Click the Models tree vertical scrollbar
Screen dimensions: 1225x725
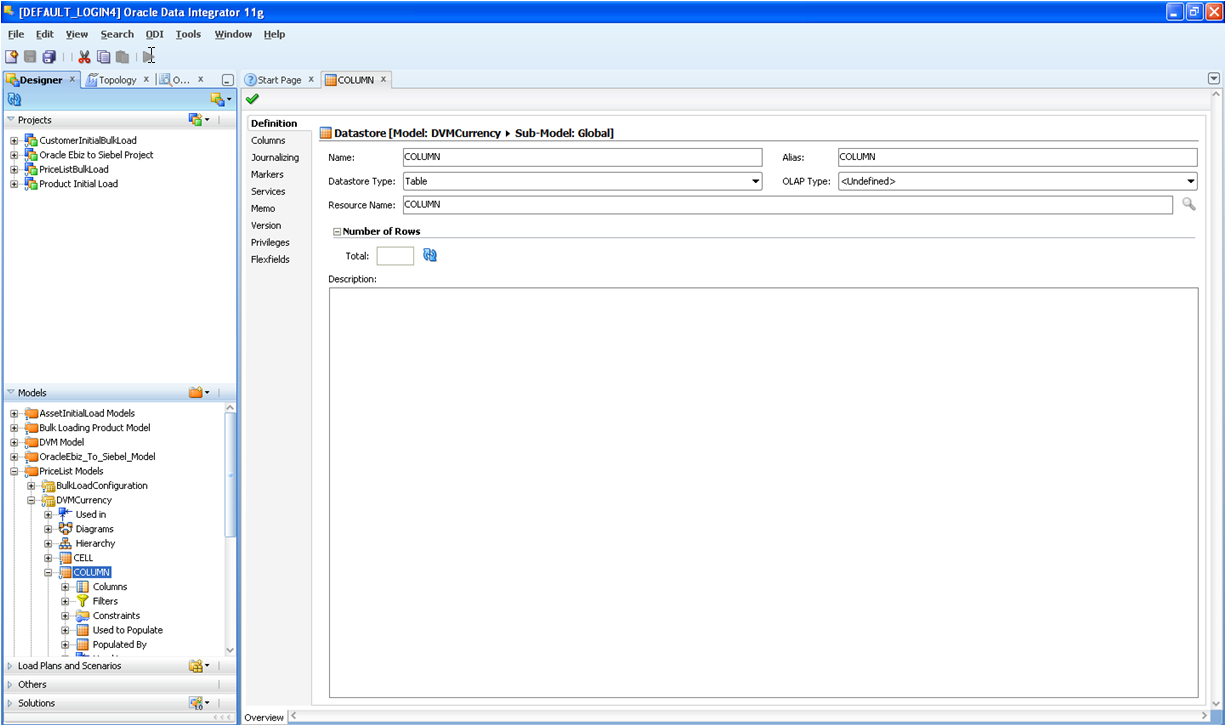[230, 475]
